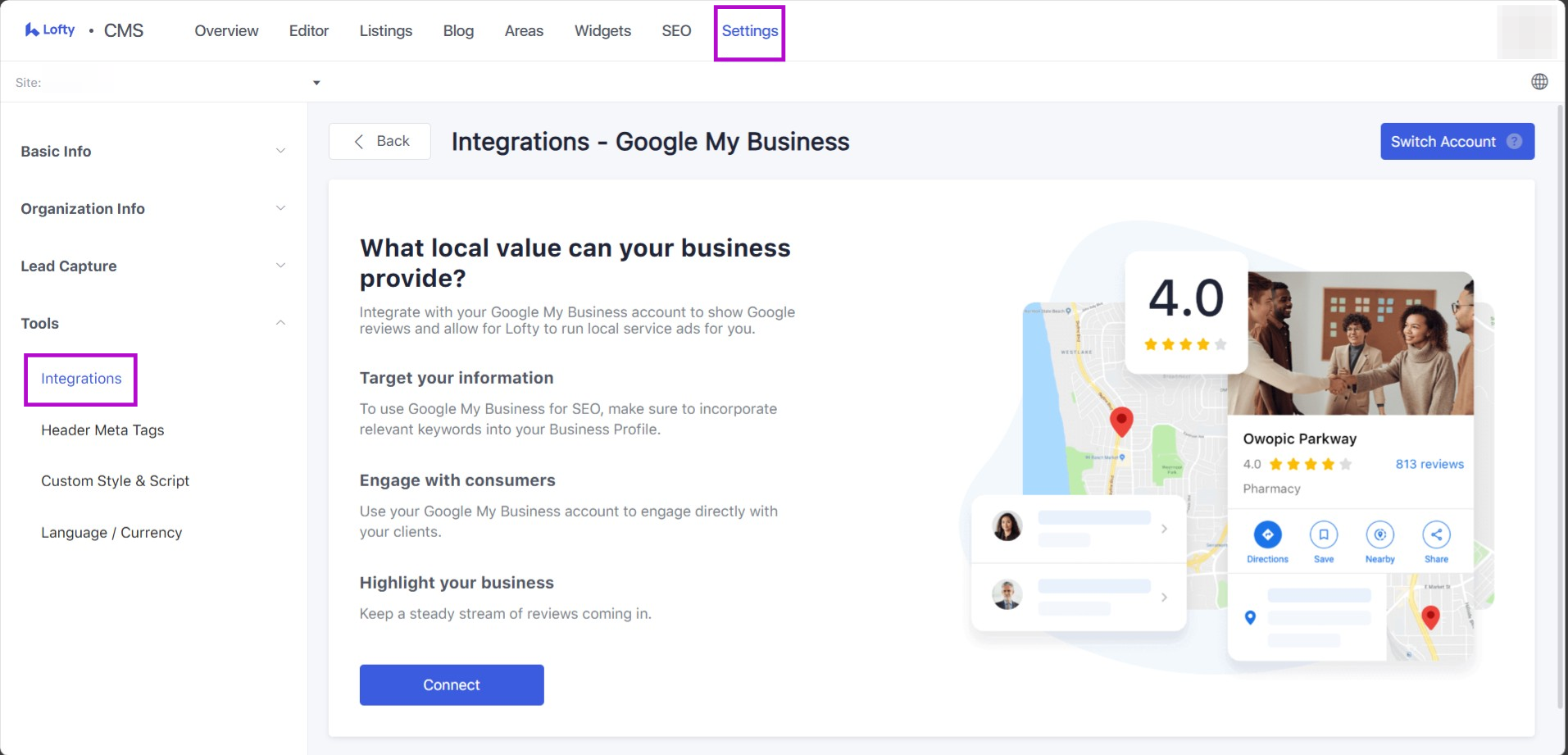Click the Switch Account help question icon
Screen dimensions: 1568x755
pyautogui.click(x=1514, y=142)
